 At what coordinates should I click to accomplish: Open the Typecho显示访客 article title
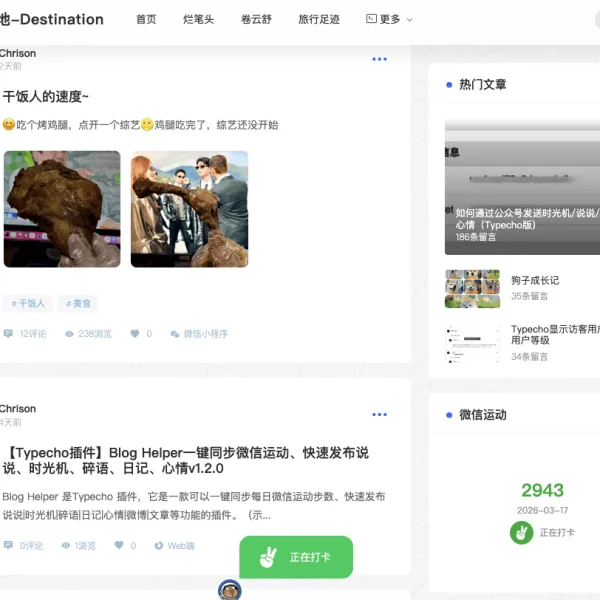555,334
